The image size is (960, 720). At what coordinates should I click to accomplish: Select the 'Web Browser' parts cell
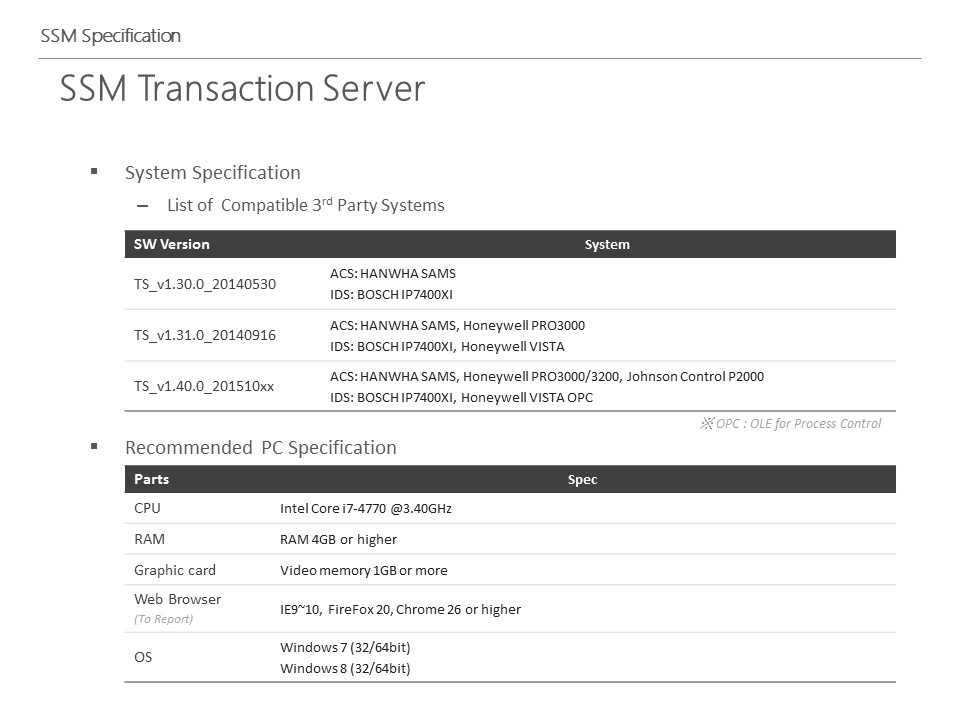pyautogui.click(x=178, y=599)
